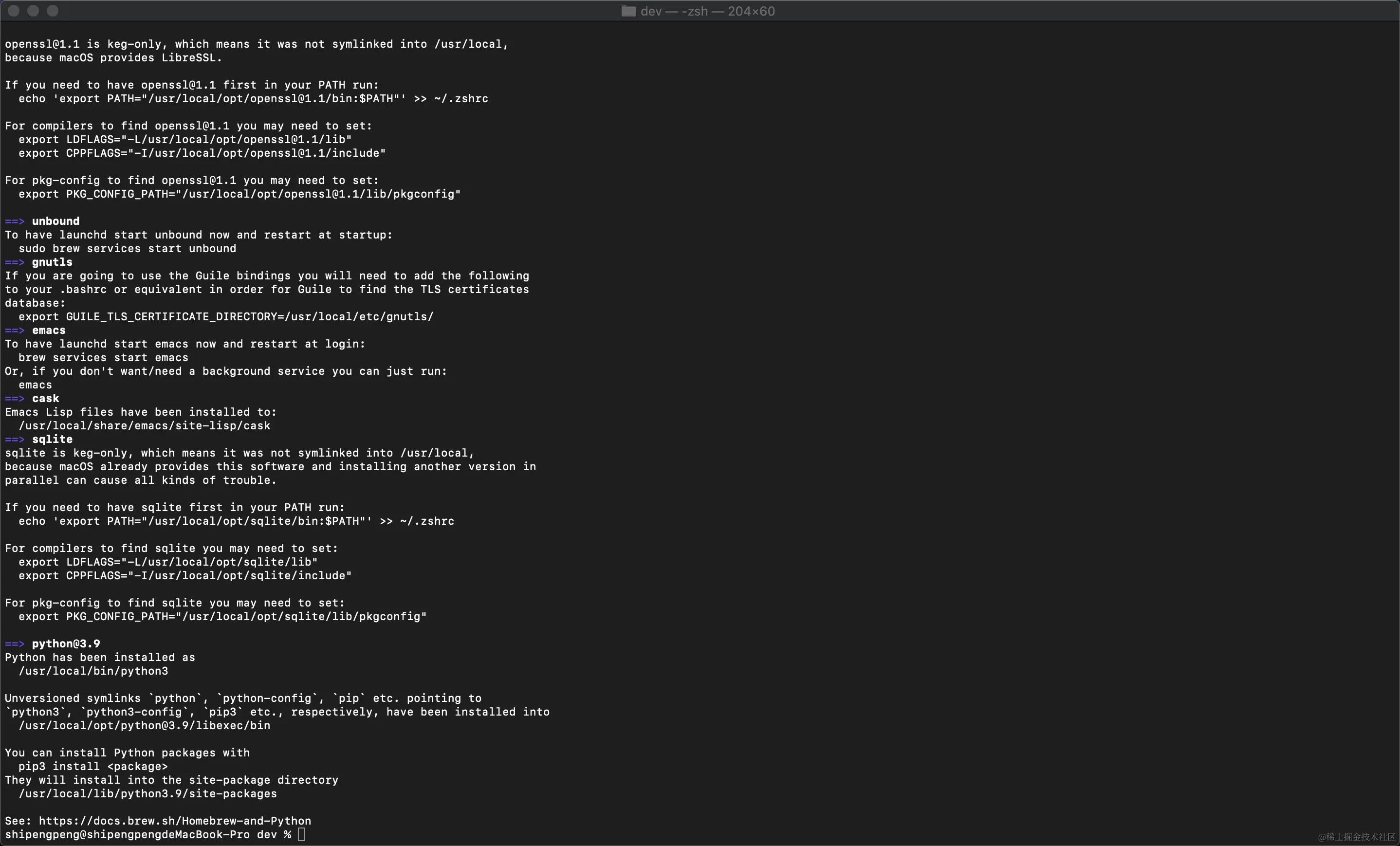Click the path '/usr/local/bin/python3'
This screenshot has height=846, width=1400.
point(93,670)
